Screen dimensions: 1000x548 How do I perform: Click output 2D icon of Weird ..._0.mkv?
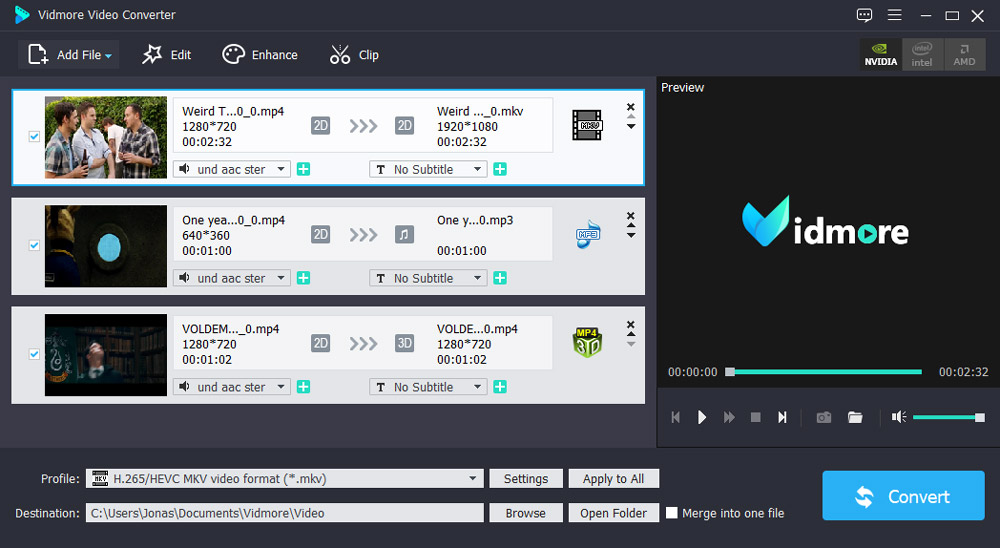pyautogui.click(x=404, y=126)
